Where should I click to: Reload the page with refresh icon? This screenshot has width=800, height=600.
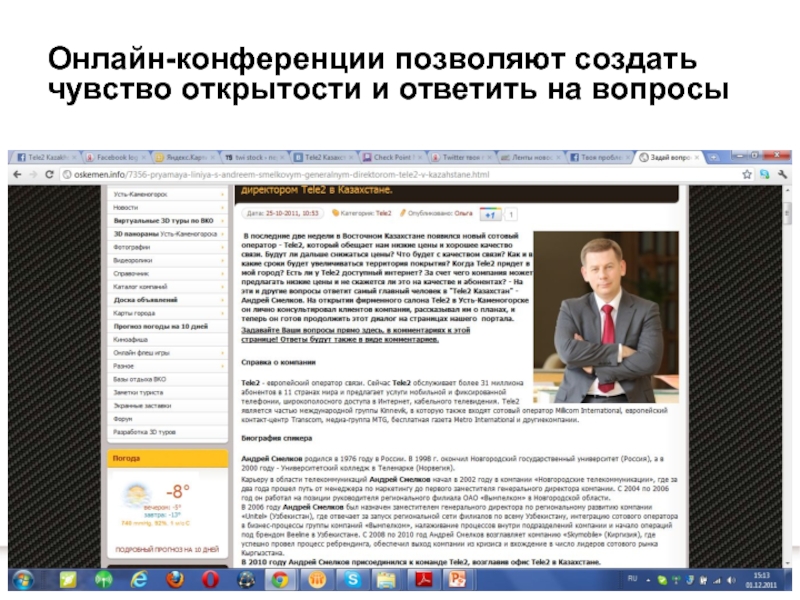(x=49, y=174)
